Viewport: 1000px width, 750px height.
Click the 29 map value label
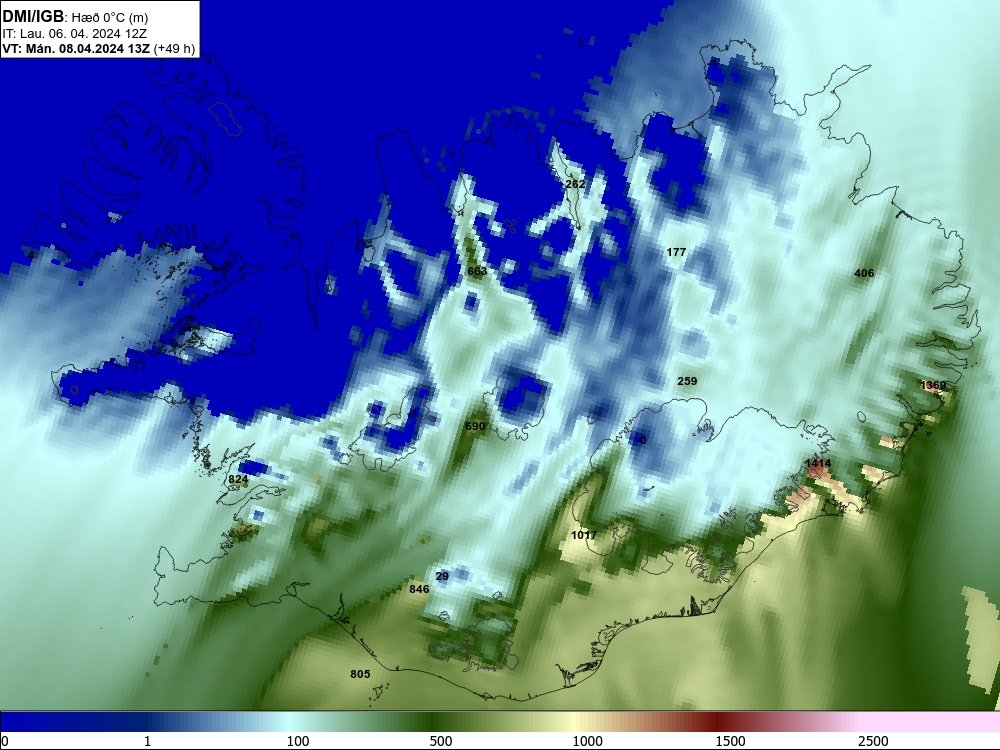(x=442, y=576)
